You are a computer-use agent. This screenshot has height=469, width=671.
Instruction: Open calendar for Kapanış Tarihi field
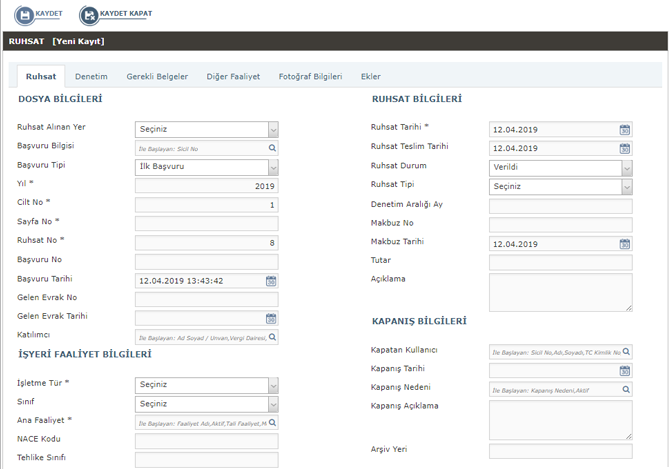[625, 370]
